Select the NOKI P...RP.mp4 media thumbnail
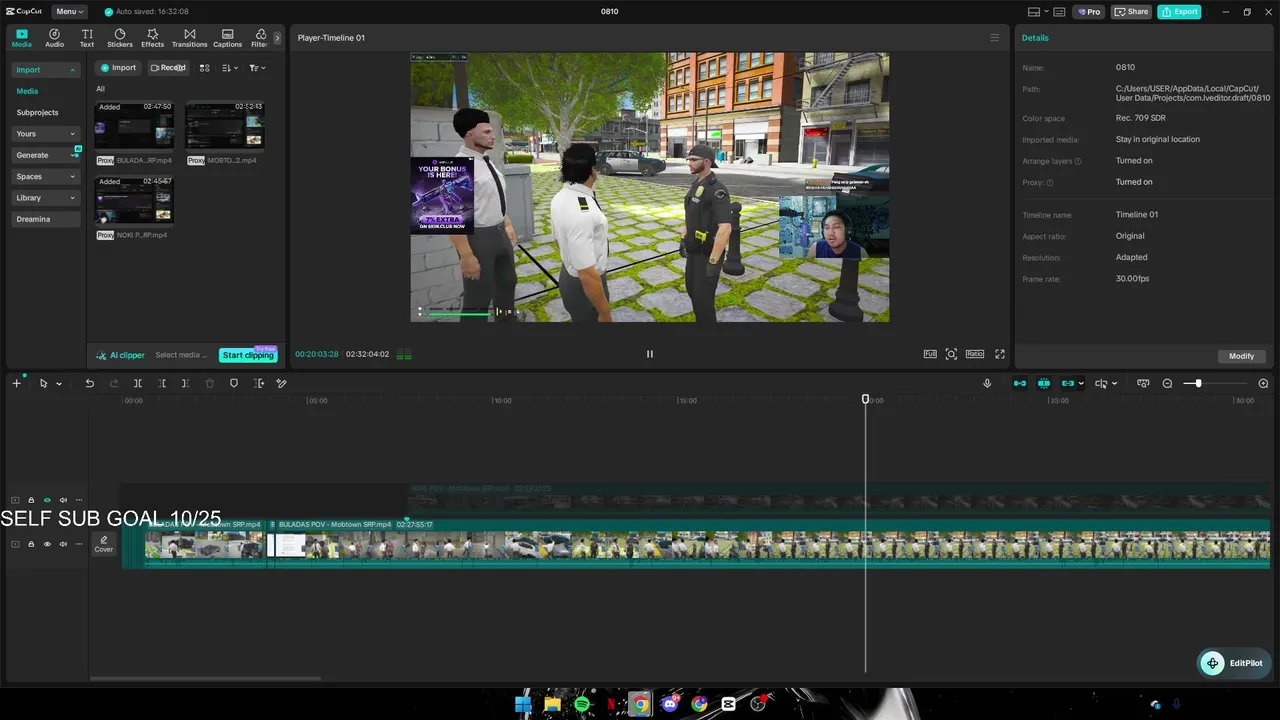Screen dimensions: 1280x720 tap(134, 200)
